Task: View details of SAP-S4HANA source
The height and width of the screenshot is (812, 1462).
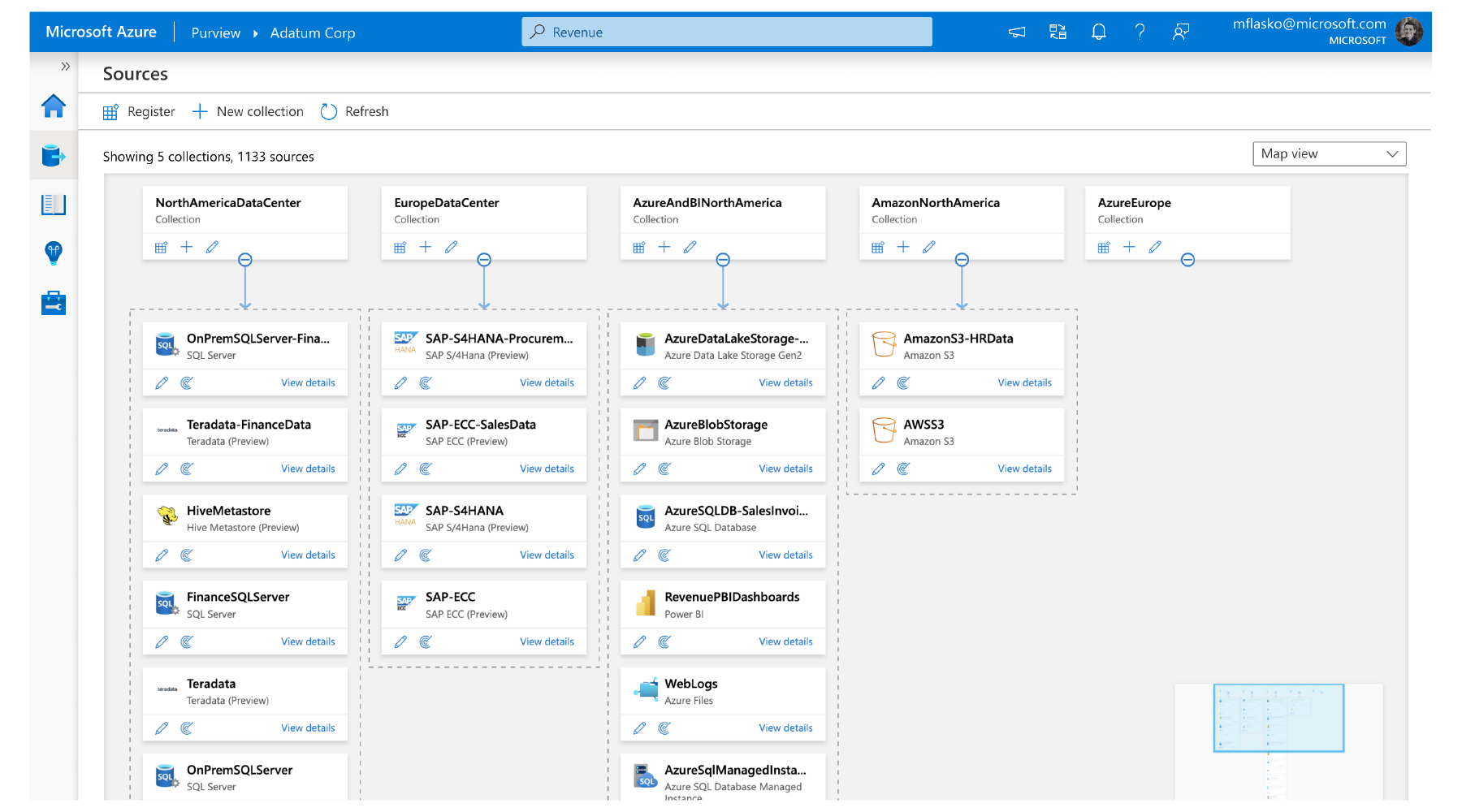Action: 547,555
